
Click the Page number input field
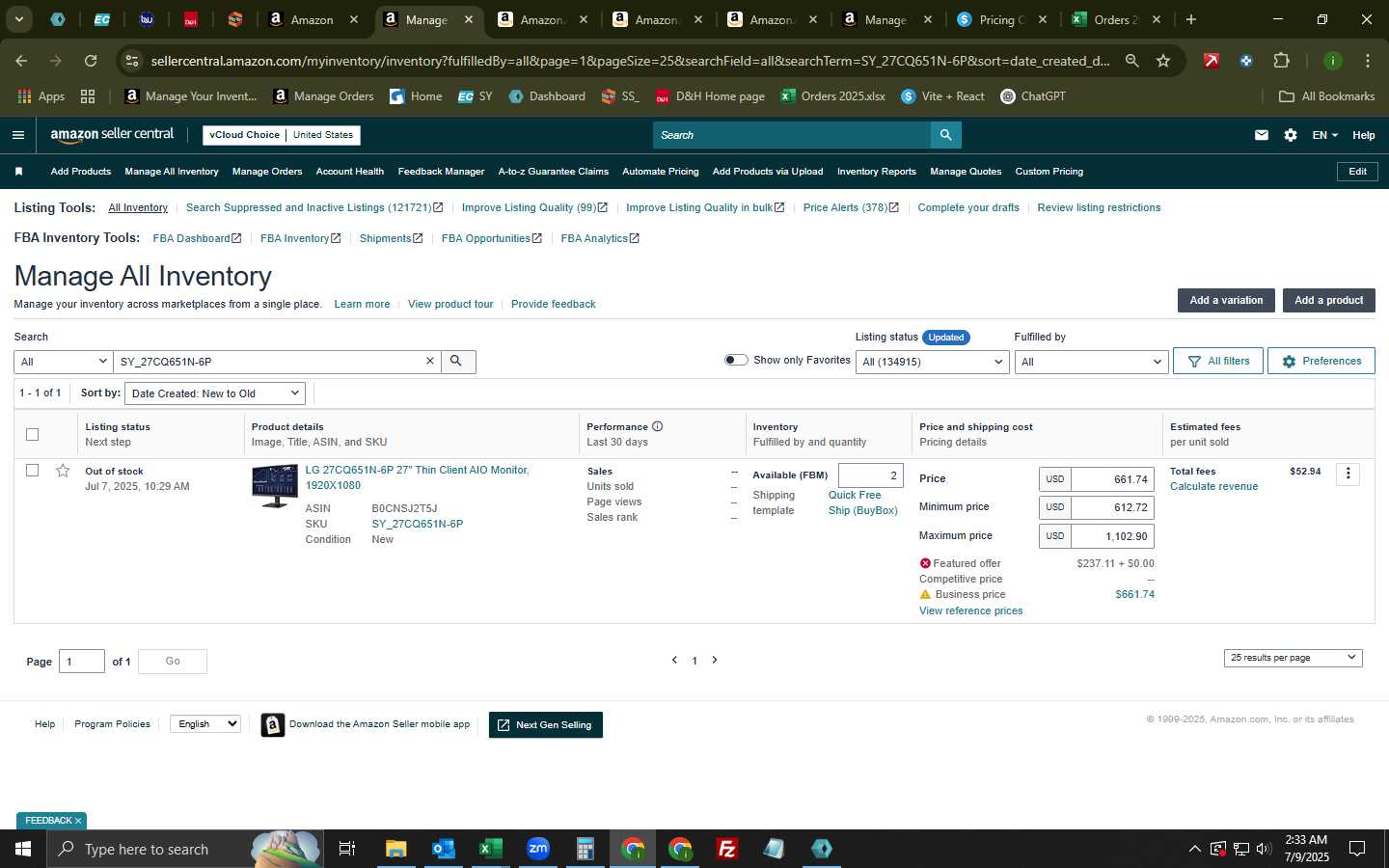coord(82,662)
